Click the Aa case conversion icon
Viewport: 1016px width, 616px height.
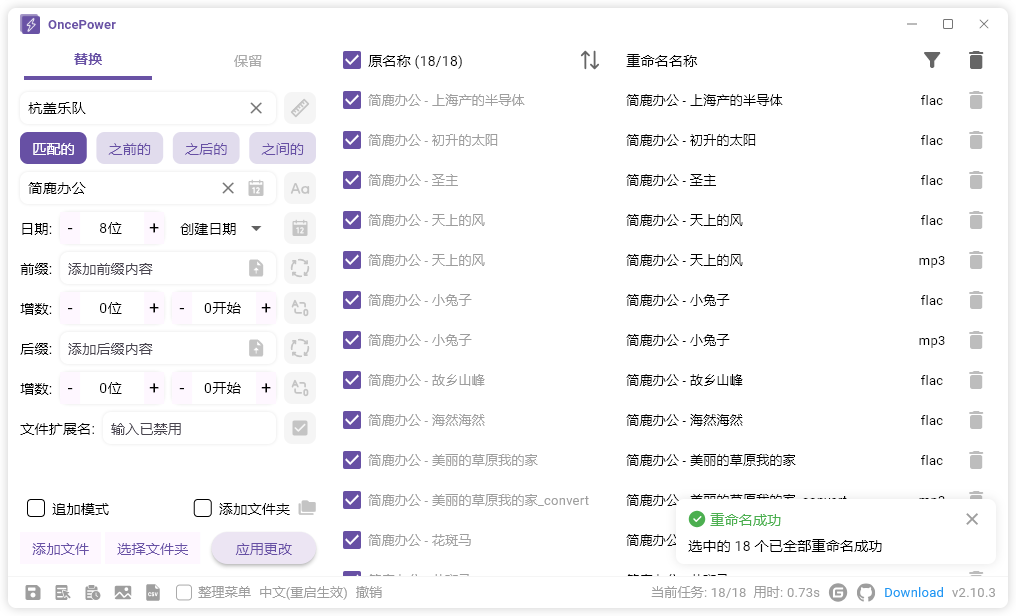299,187
